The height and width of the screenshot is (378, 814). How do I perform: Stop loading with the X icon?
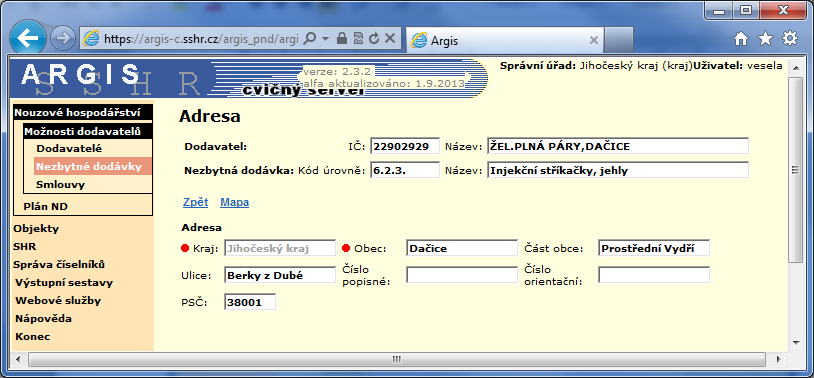(390, 38)
